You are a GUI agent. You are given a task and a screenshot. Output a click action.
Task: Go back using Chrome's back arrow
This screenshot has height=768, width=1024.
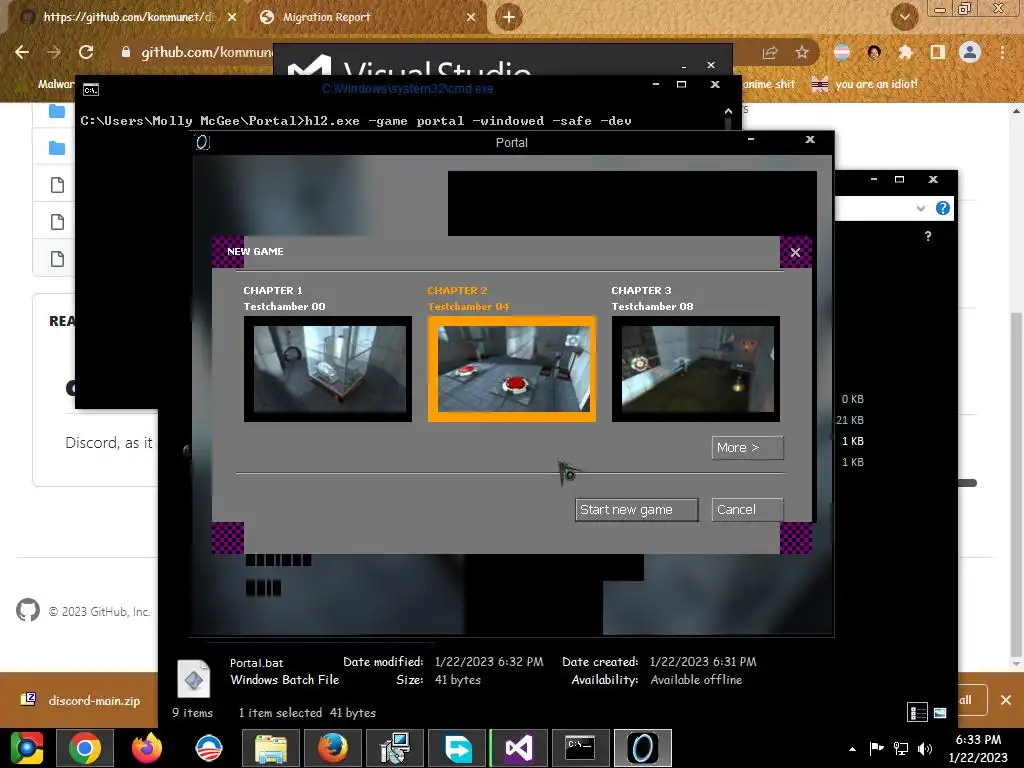[x=22, y=52]
